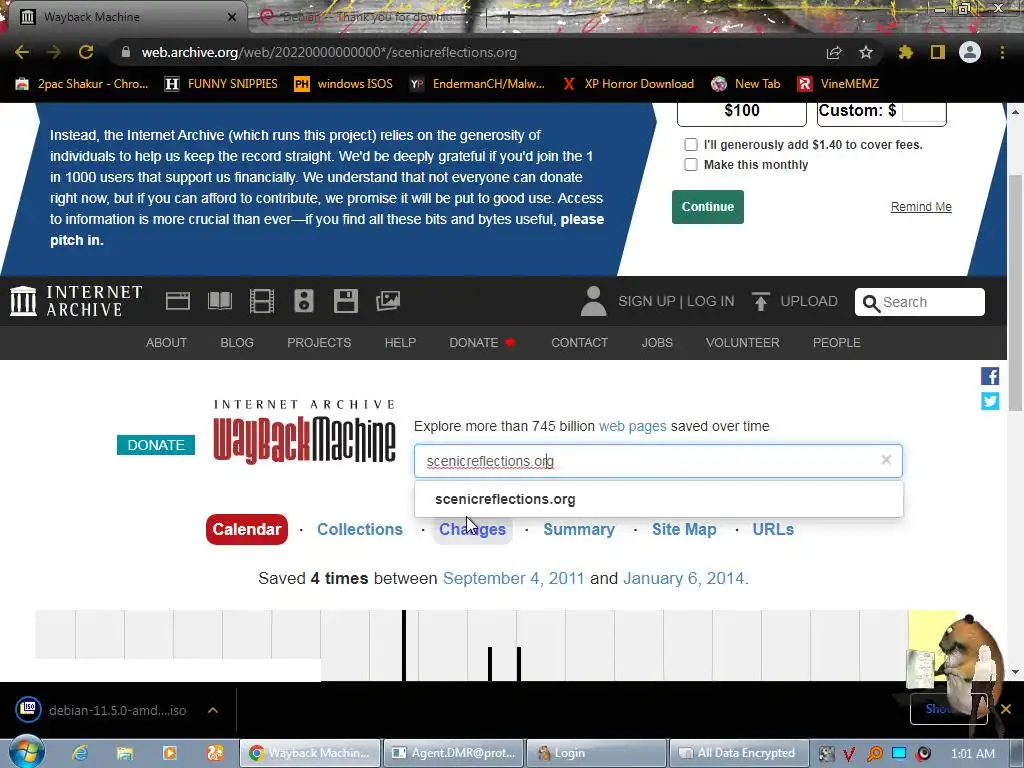Check 'Make this monthly' checkbox
1024x768 pixels.
pos(691,165)
